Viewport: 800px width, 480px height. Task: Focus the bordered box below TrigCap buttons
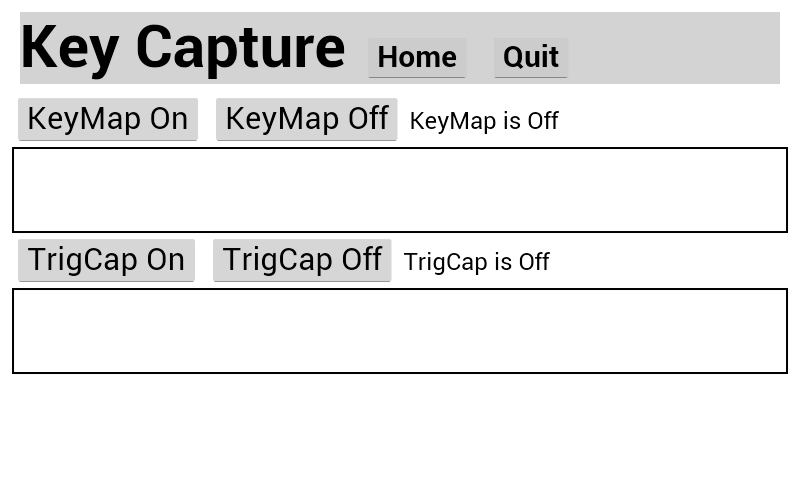[400, 331]
